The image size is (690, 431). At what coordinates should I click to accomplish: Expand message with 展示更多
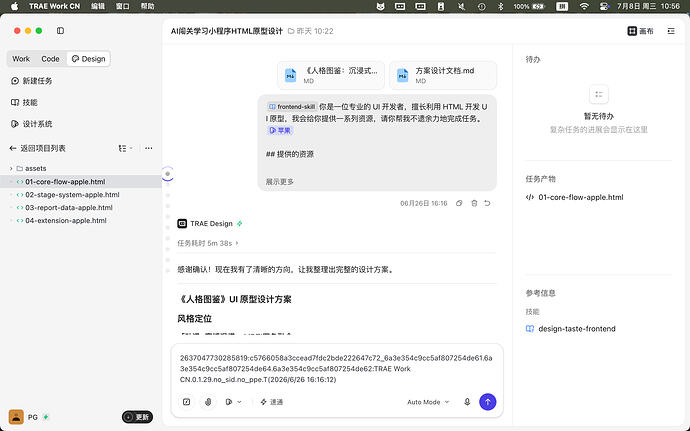(x=280, y=182)
